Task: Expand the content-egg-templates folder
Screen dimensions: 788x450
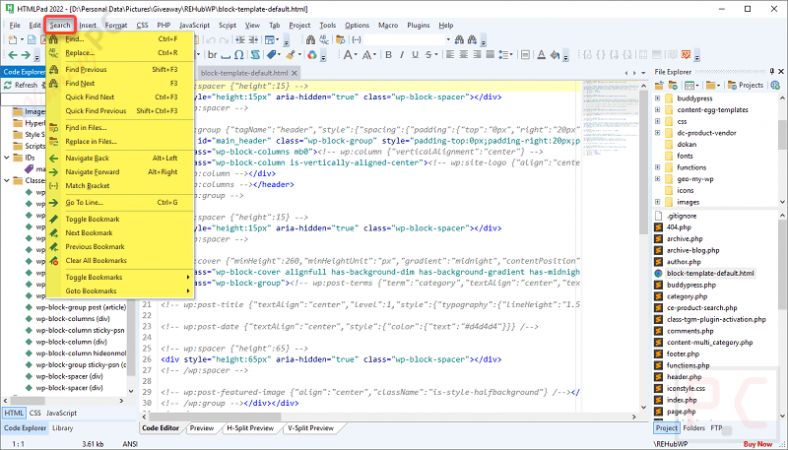Action: pos(657,110)
